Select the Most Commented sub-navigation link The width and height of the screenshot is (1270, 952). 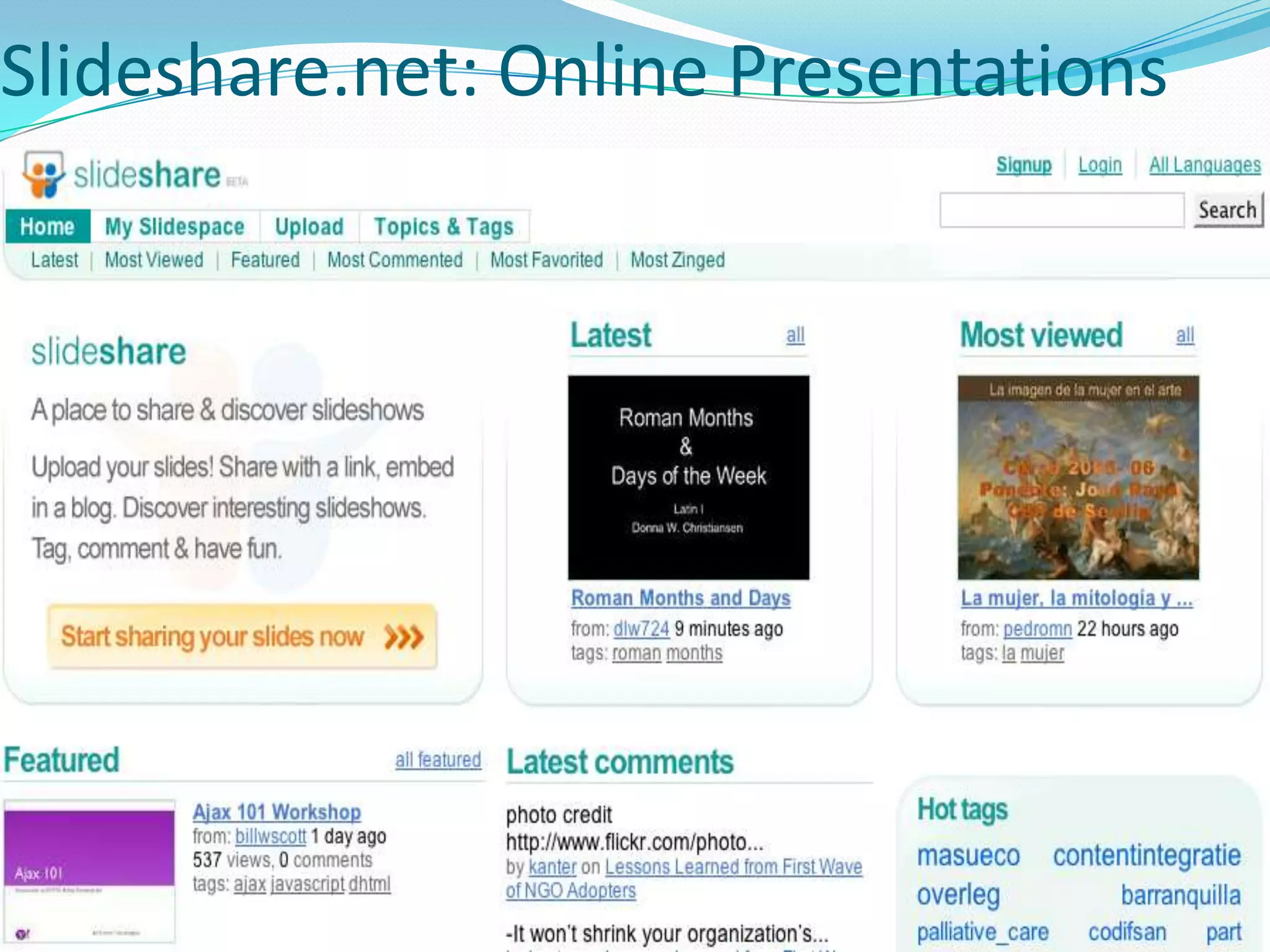(x=395, y=260)
